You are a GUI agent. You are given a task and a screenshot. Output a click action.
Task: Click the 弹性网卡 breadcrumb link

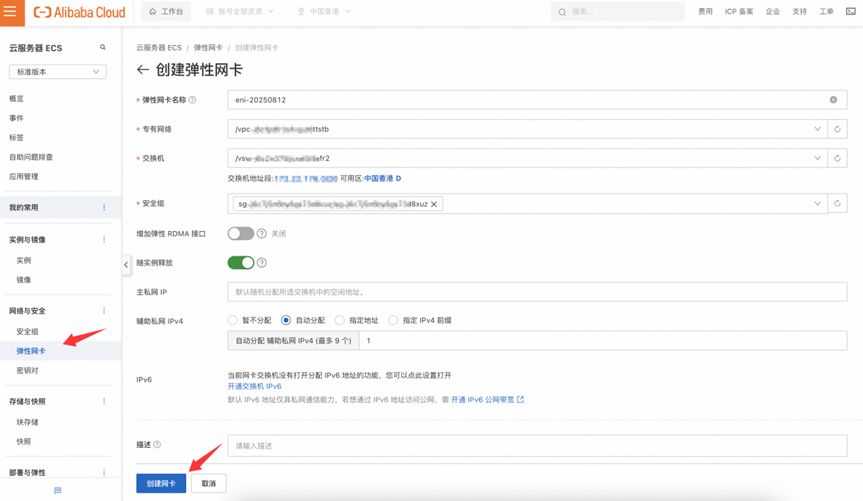pos(208,48)
